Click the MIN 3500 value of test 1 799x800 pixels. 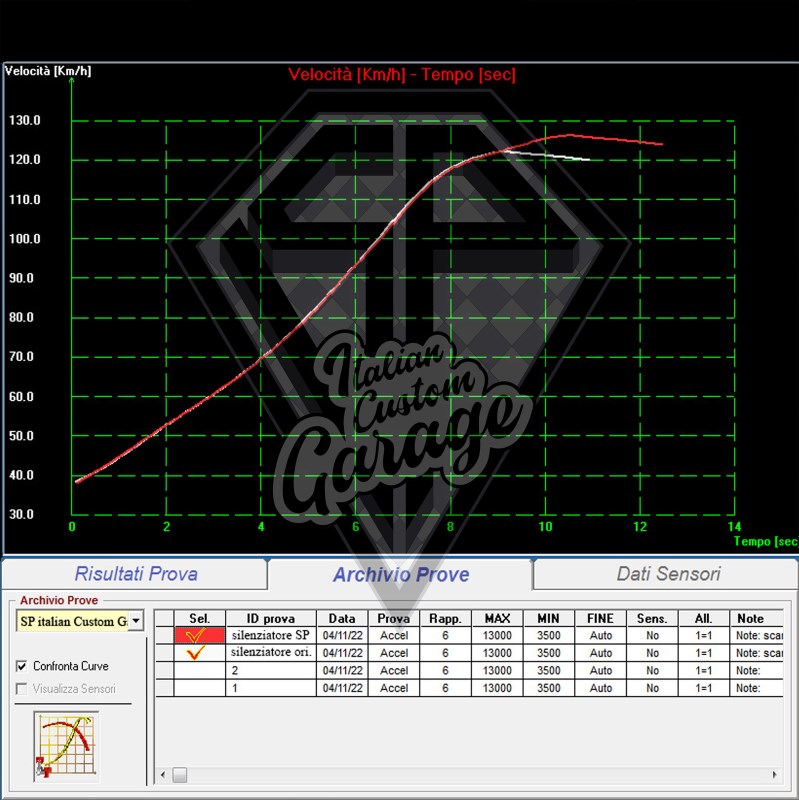pyautogui.click(x=549, y=688)
